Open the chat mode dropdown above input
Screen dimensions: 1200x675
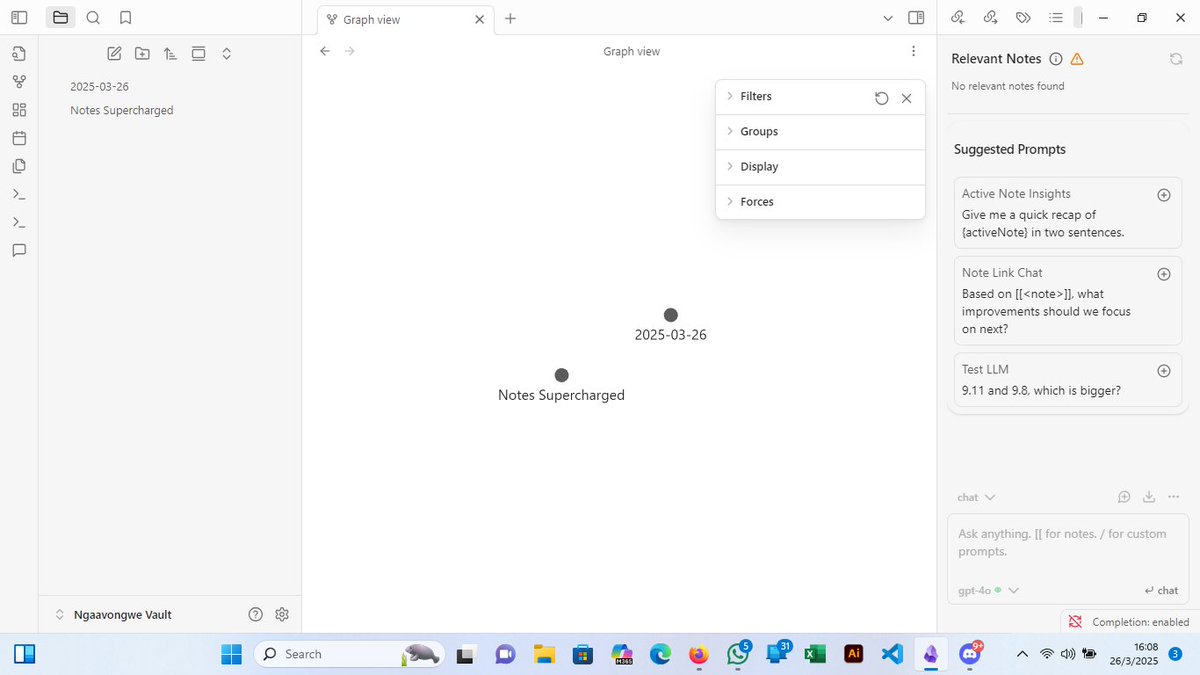pos(975,497)
